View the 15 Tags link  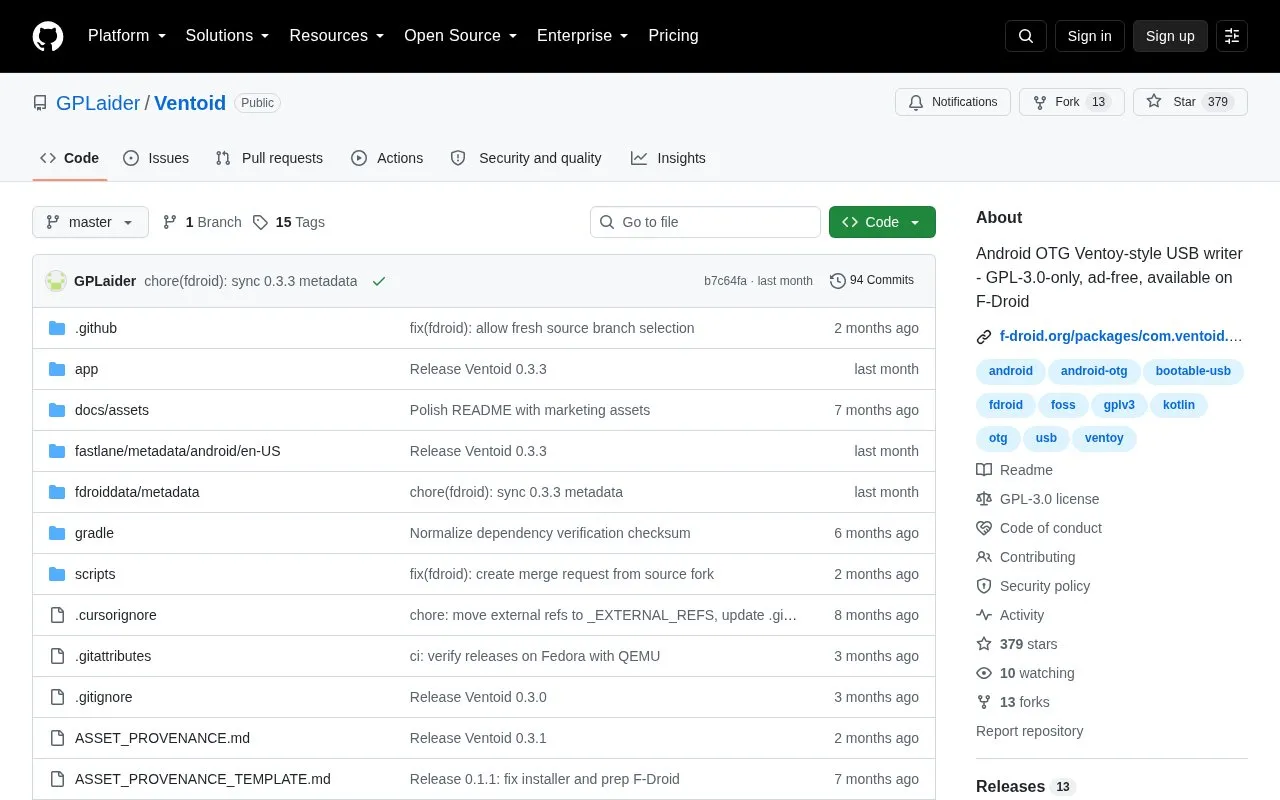289,222
